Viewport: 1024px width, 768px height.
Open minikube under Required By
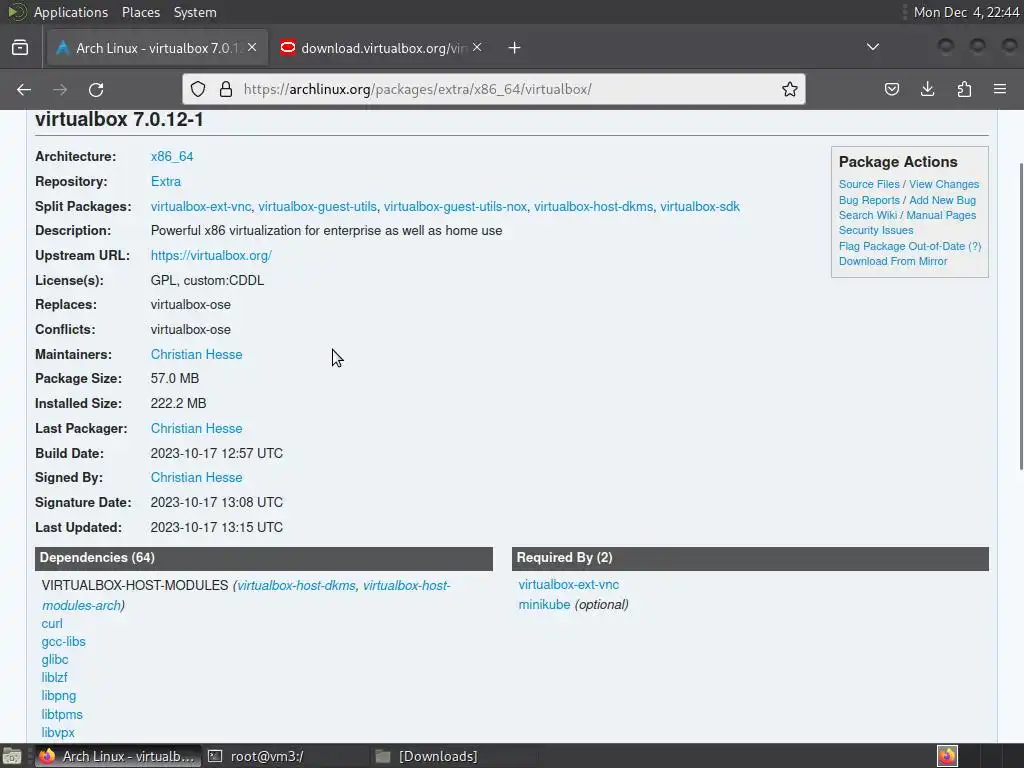click(545, 605)
